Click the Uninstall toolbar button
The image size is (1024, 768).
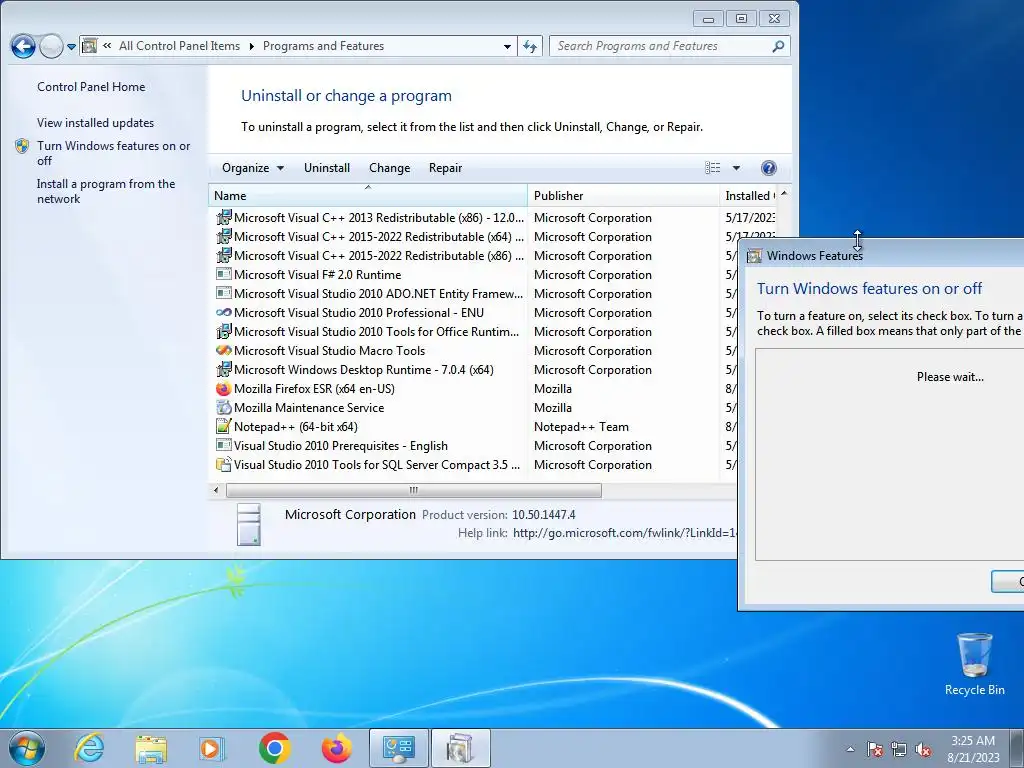[327, 168]
